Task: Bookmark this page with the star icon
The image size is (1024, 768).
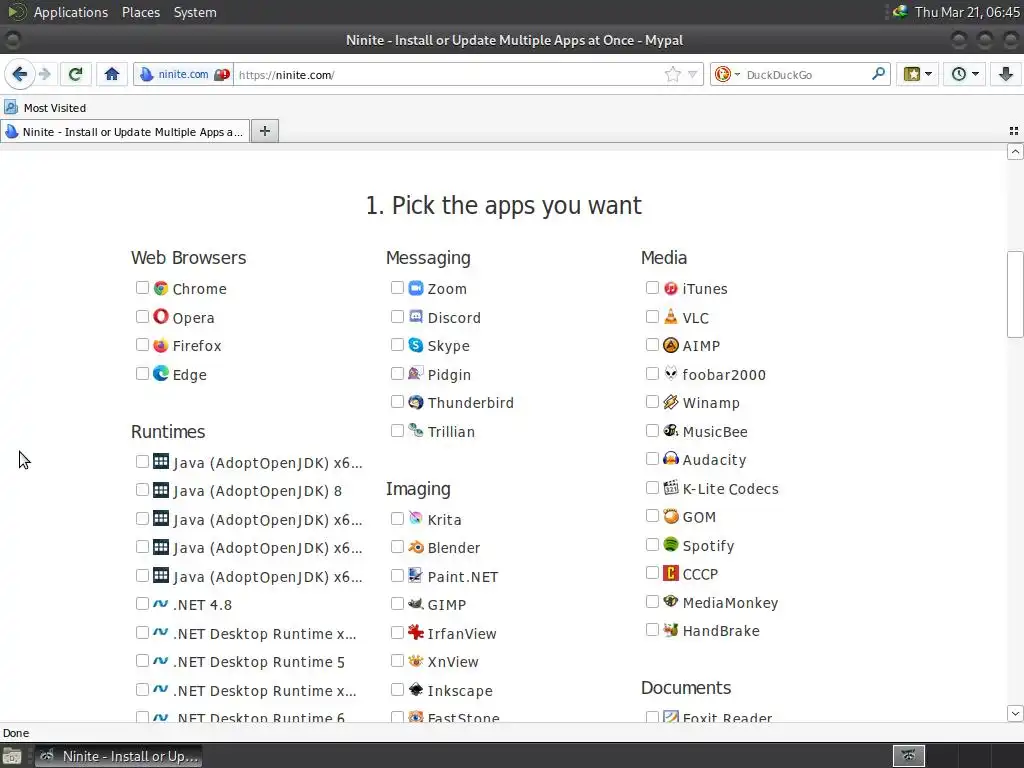Action: [x=673, y=74]
